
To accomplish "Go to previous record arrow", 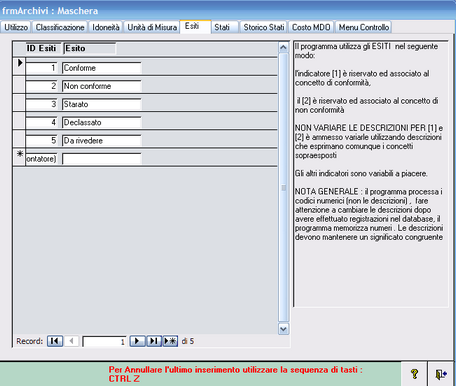I will (x=71, y=341).
